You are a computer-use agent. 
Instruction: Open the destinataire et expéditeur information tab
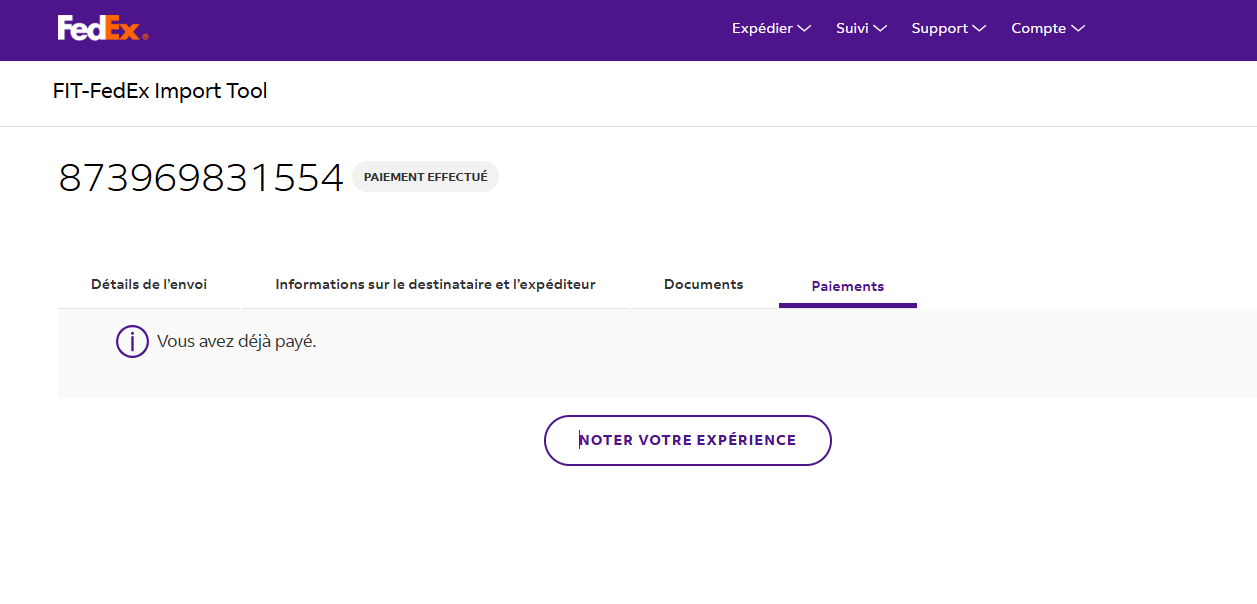[x=435, y=285]
